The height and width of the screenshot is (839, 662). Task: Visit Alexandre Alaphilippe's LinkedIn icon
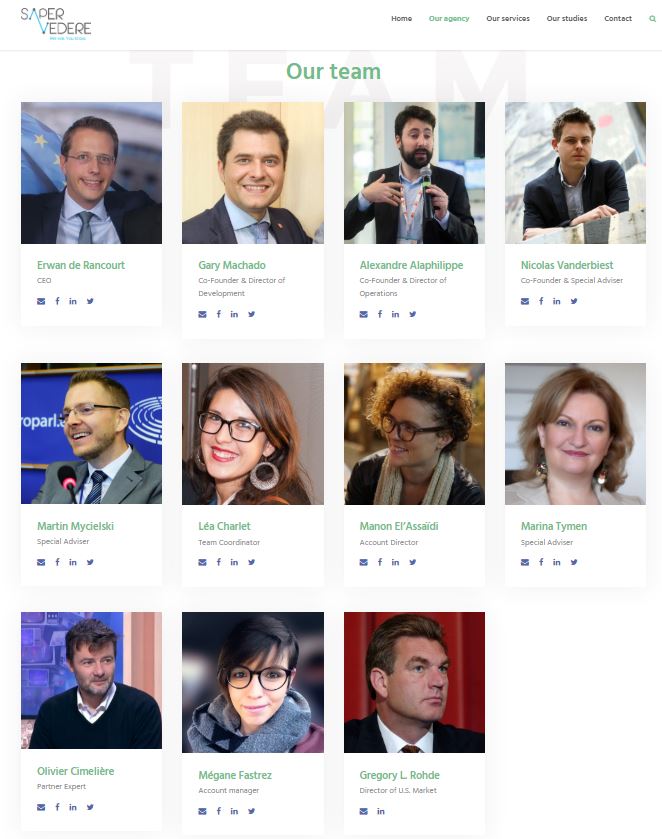[x=395, y=314]
